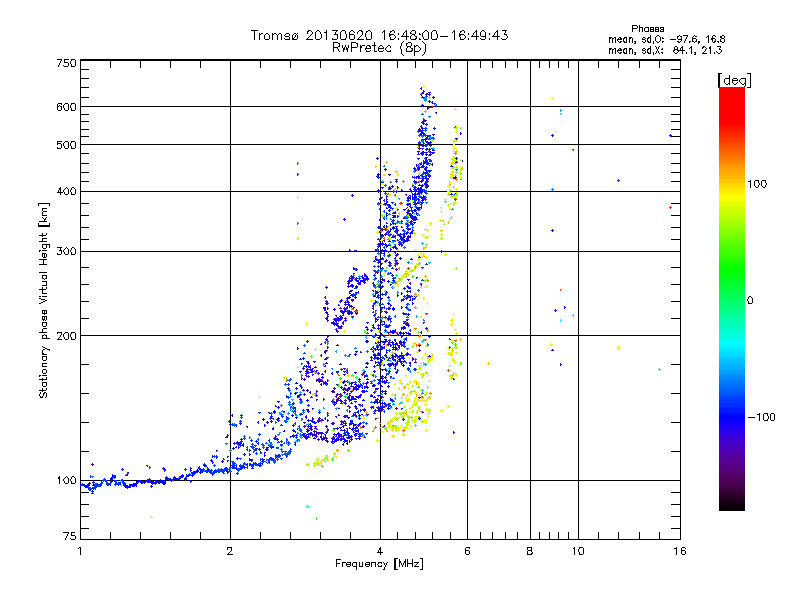The image size is (800, 600).
Task: Click the "mean, sd,O: -97.6, 16.8" line
Action: tap(666, 39)
